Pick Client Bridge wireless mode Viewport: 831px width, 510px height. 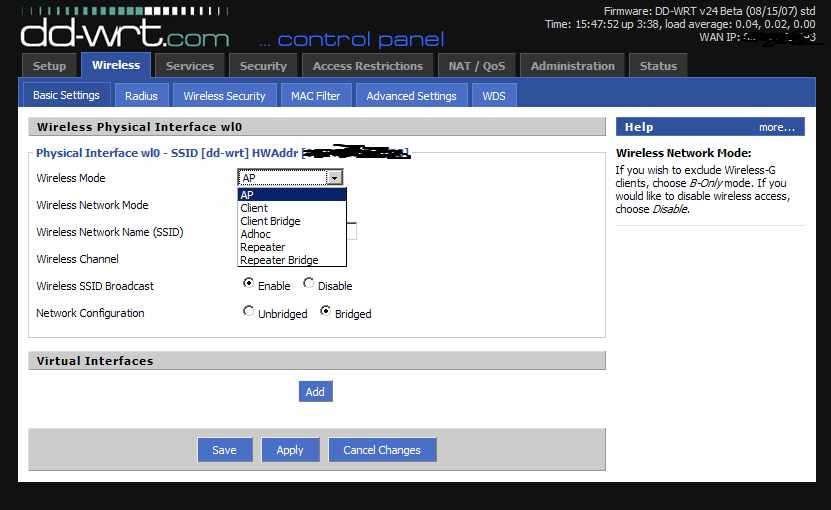tap(292, 221)
